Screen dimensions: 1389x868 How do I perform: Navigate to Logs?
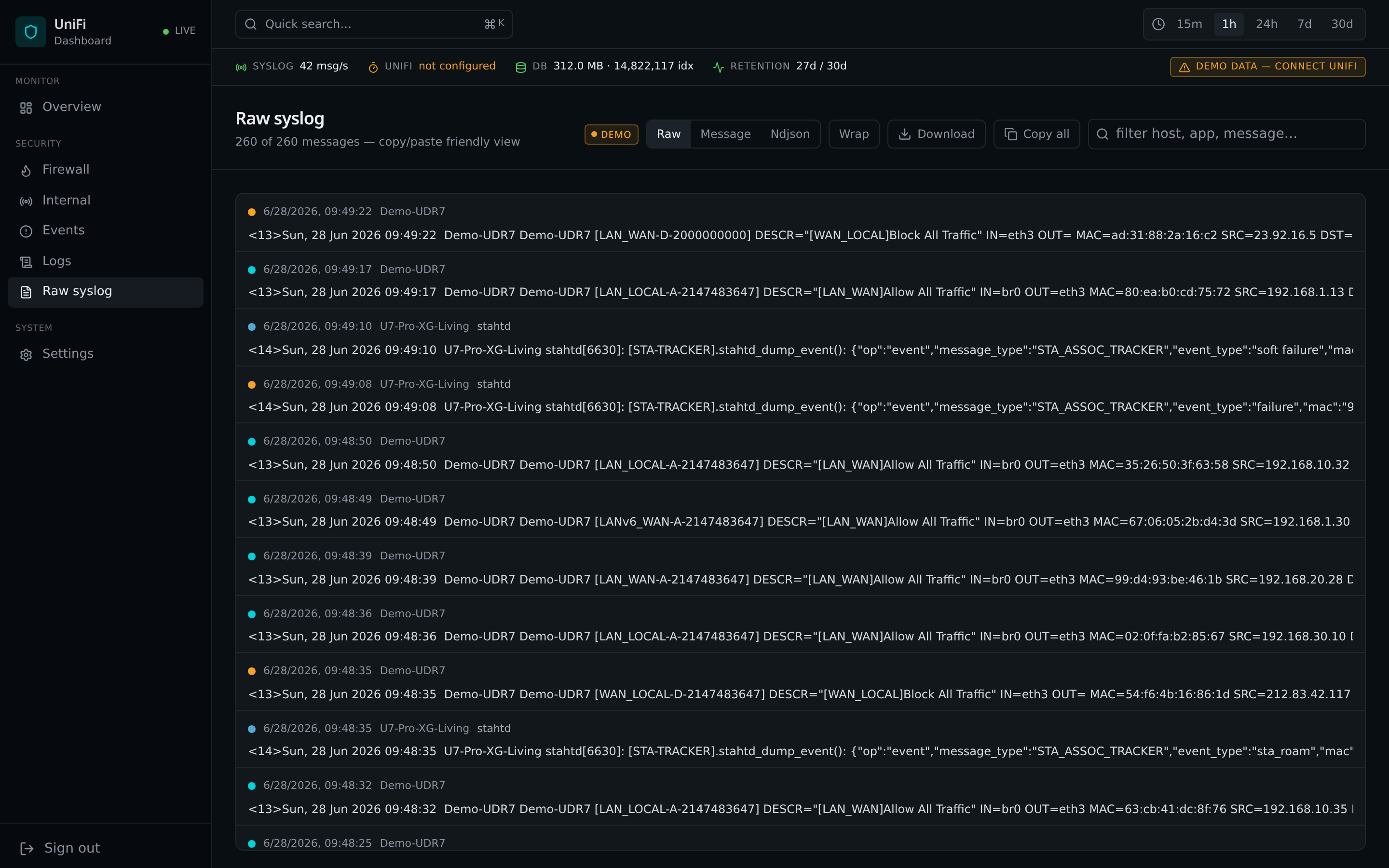pyautogui.click(x=106, y=261)
